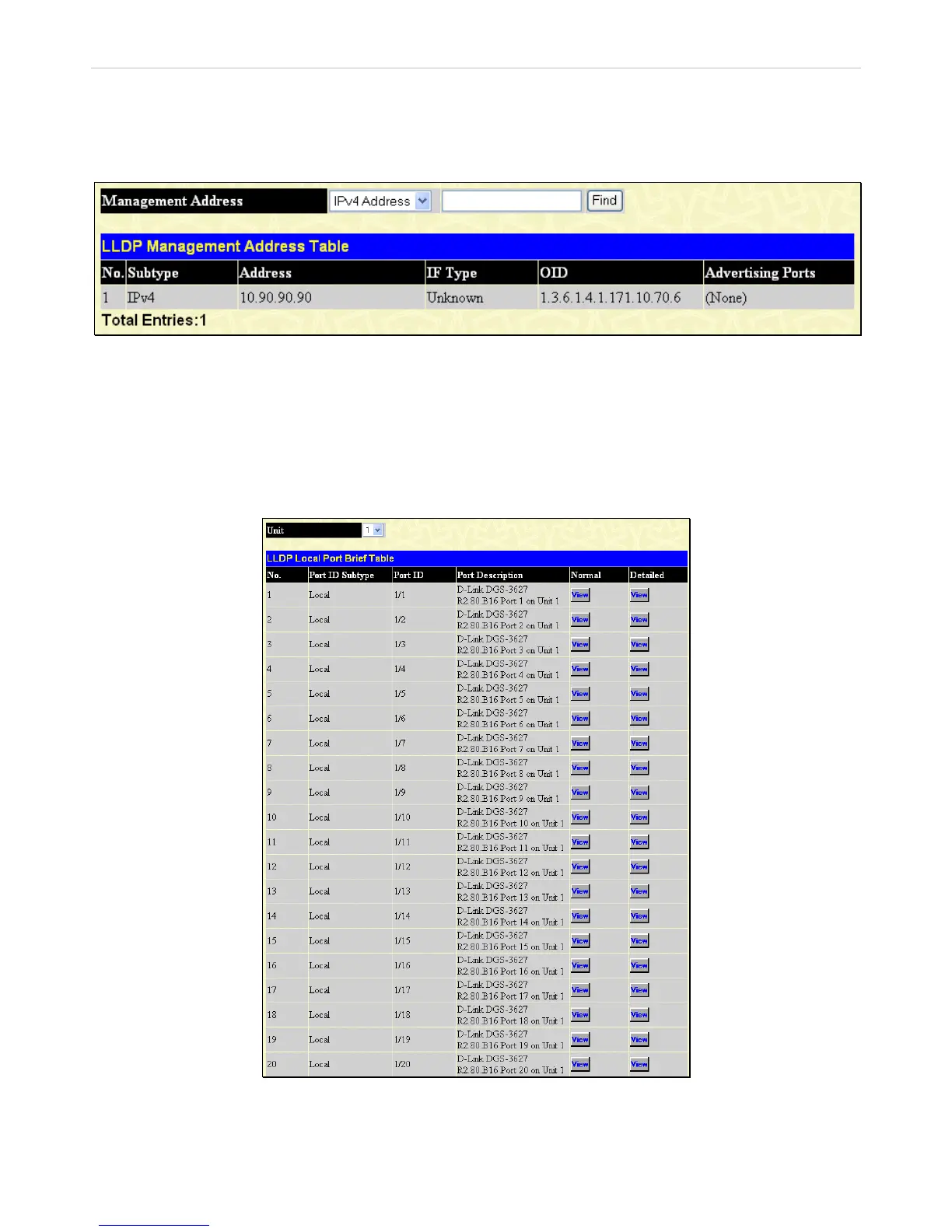
Task: Click Detailed View button for port 1/5
Action: pos(639,694)
